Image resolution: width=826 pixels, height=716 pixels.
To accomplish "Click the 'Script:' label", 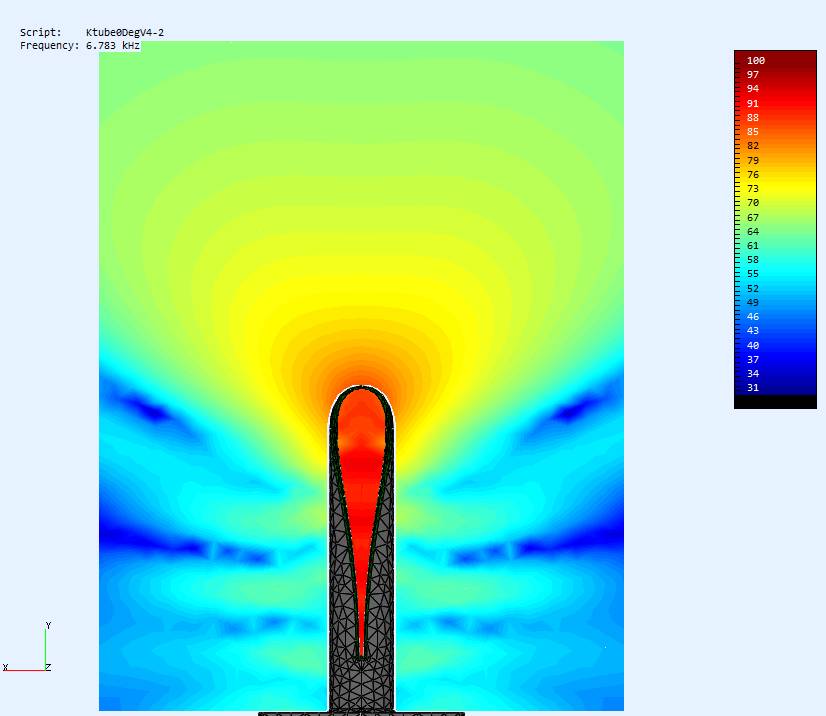I will coord(41,33).
